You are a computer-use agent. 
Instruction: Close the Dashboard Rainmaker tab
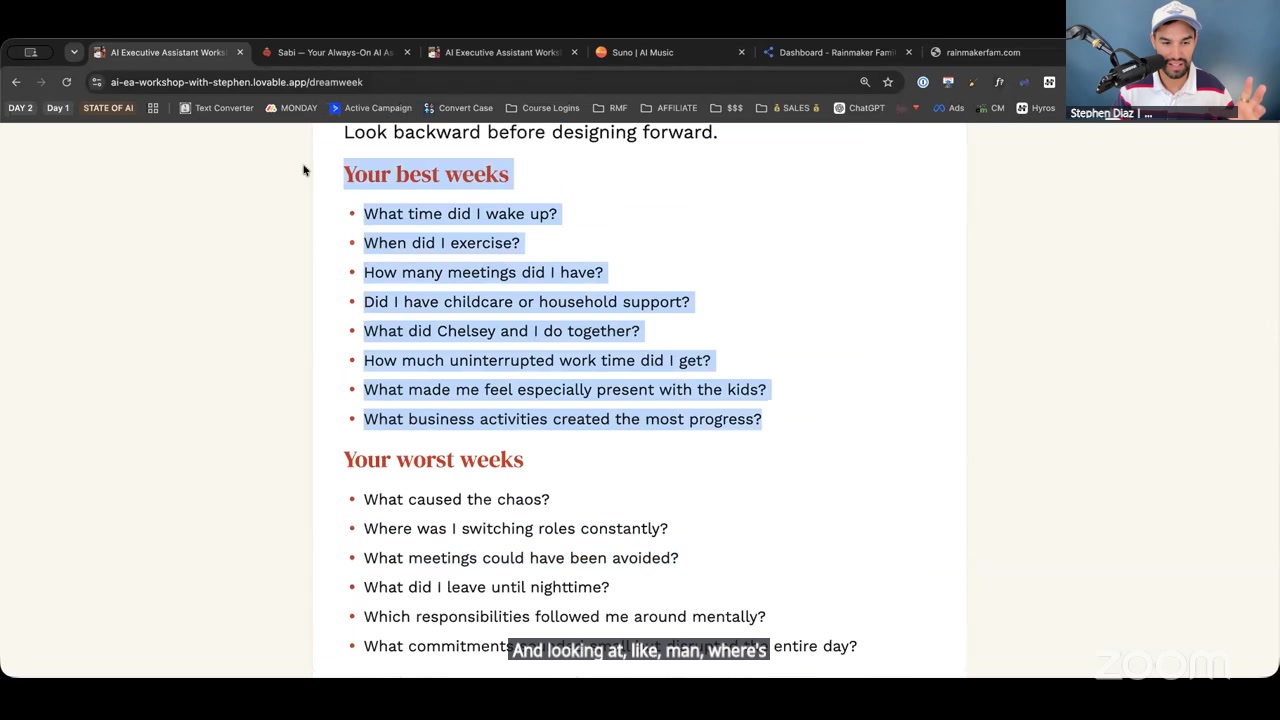[909, 52]
